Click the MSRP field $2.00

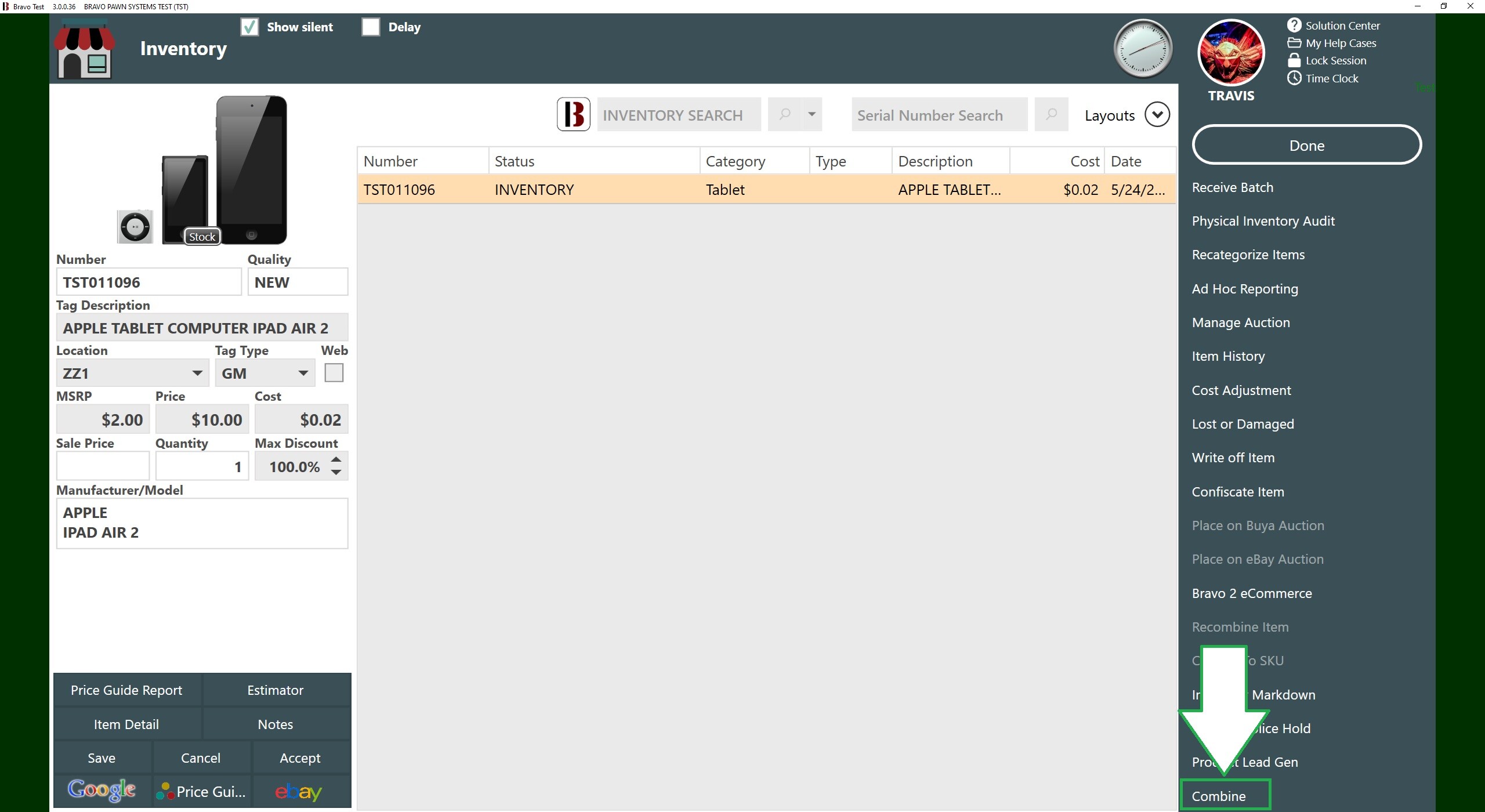tap(103, 419)
